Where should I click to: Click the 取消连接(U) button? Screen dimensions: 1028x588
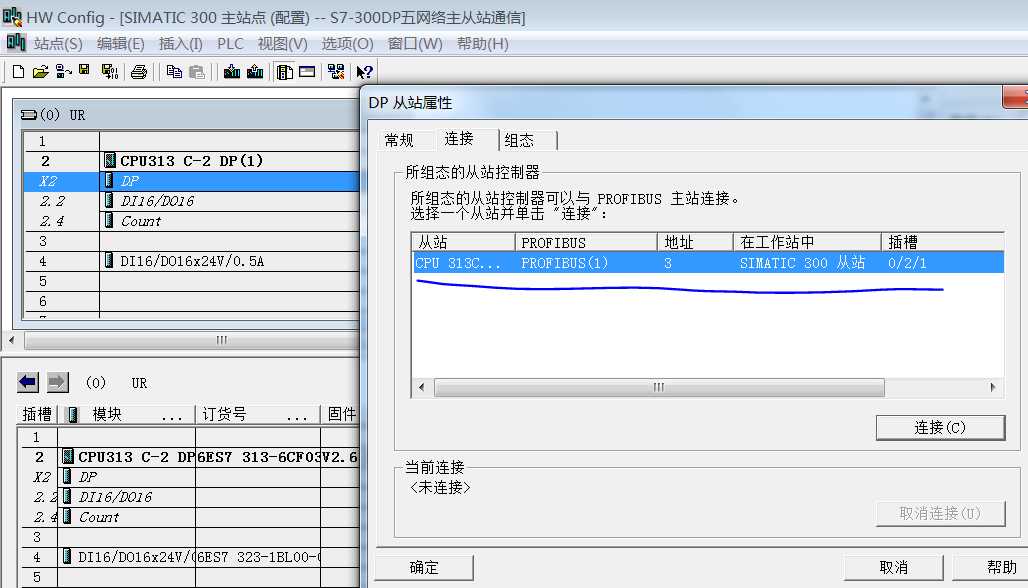940,513
